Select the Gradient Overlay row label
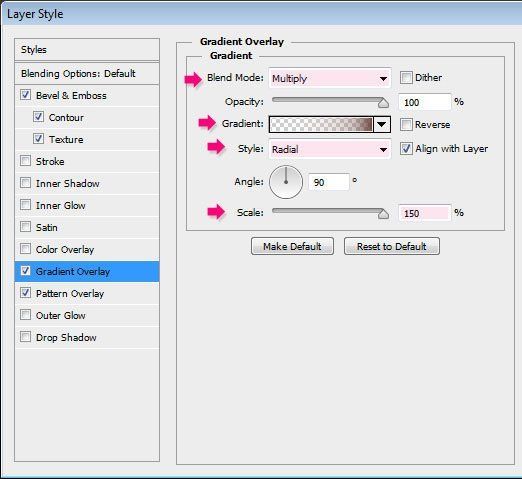Screen dimensions: 522x479 (73, 271)
